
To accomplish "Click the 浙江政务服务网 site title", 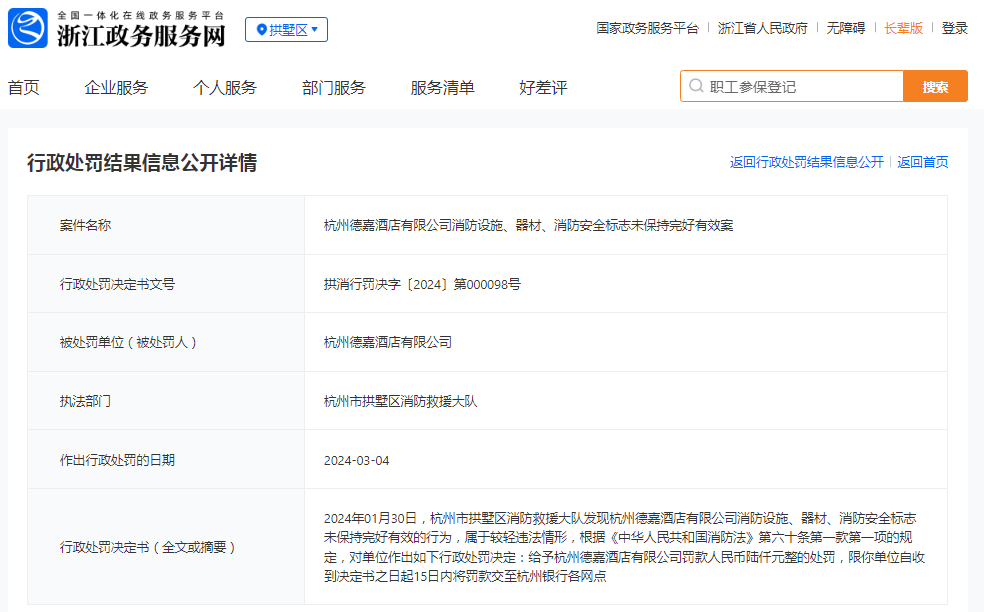I will point(141,36).
